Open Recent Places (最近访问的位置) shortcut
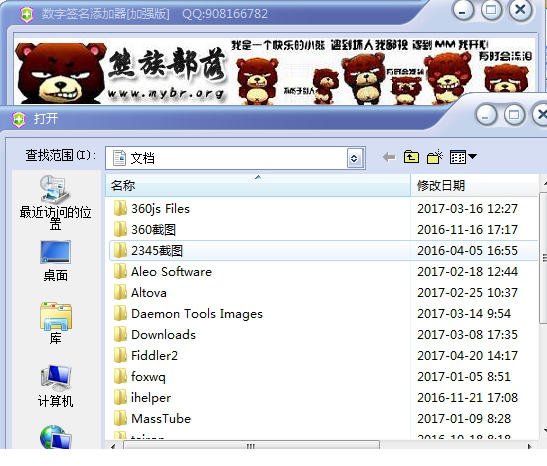Viewport: 547px width, 466px height. pyautogui.click(x=55, y=202)
